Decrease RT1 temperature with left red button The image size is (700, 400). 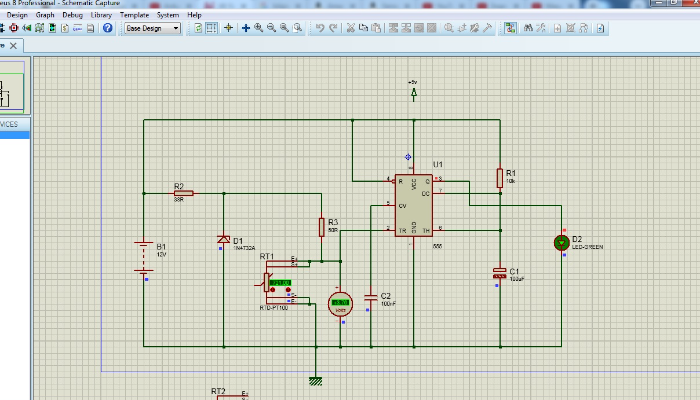[x=272, y=290]
